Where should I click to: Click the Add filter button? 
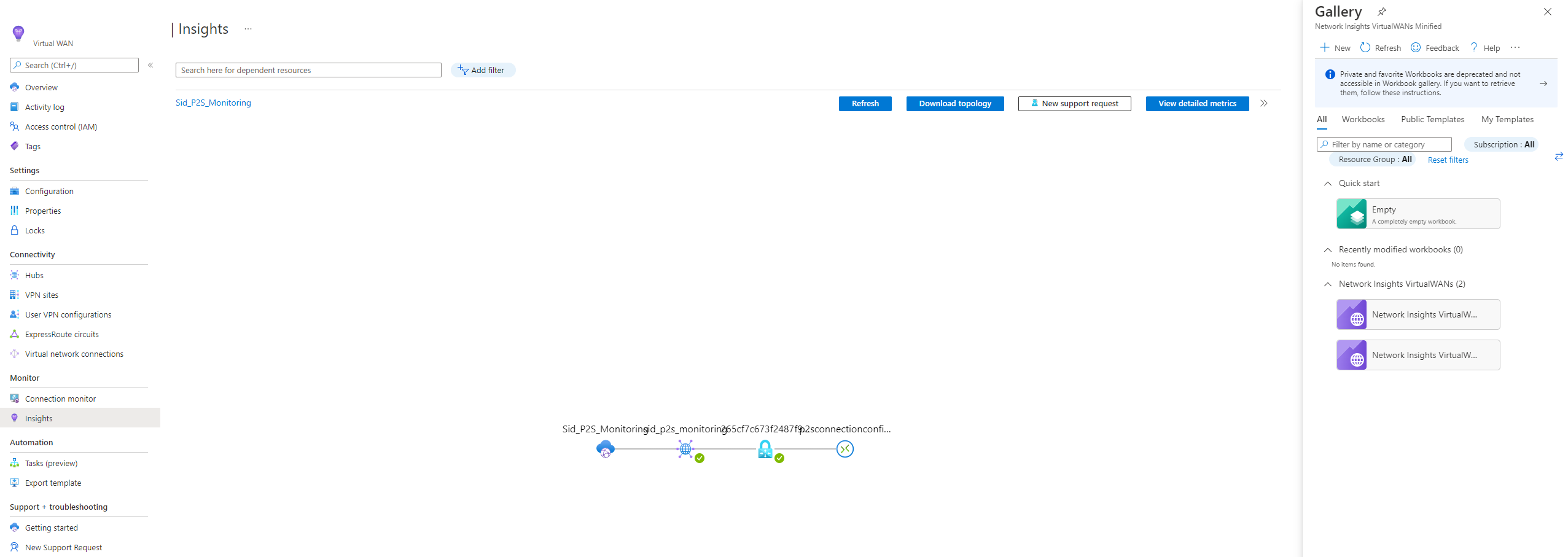coord(483,70)
